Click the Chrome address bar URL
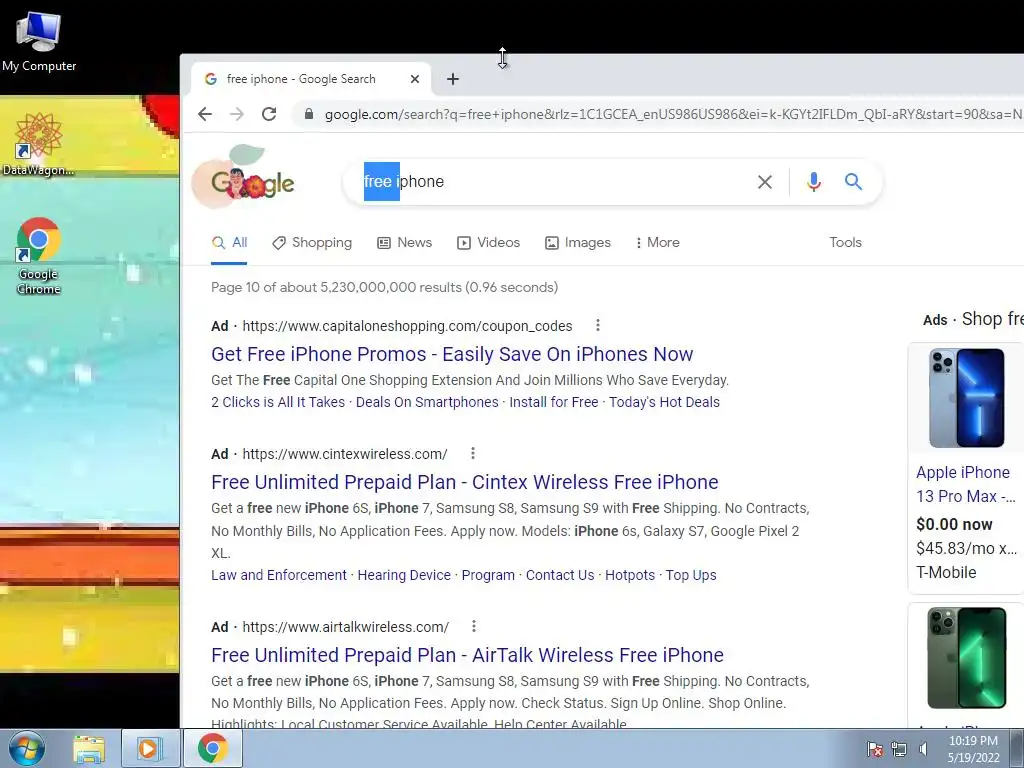The height and width of the screenshot is (768, 1024). 673,114
